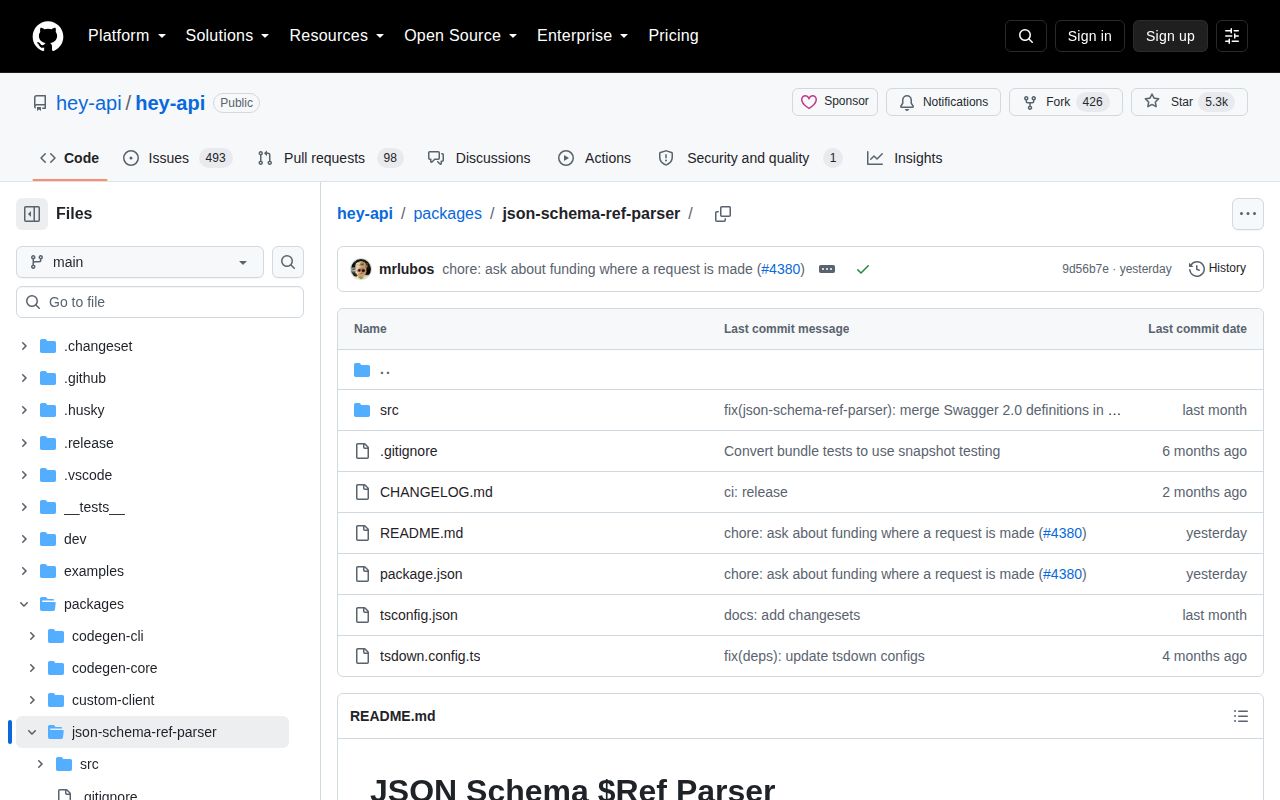This screenshot has width=1280, height=800.
Task: Open pull request #4380 in commit header
Action: click(x=782, y=269)
